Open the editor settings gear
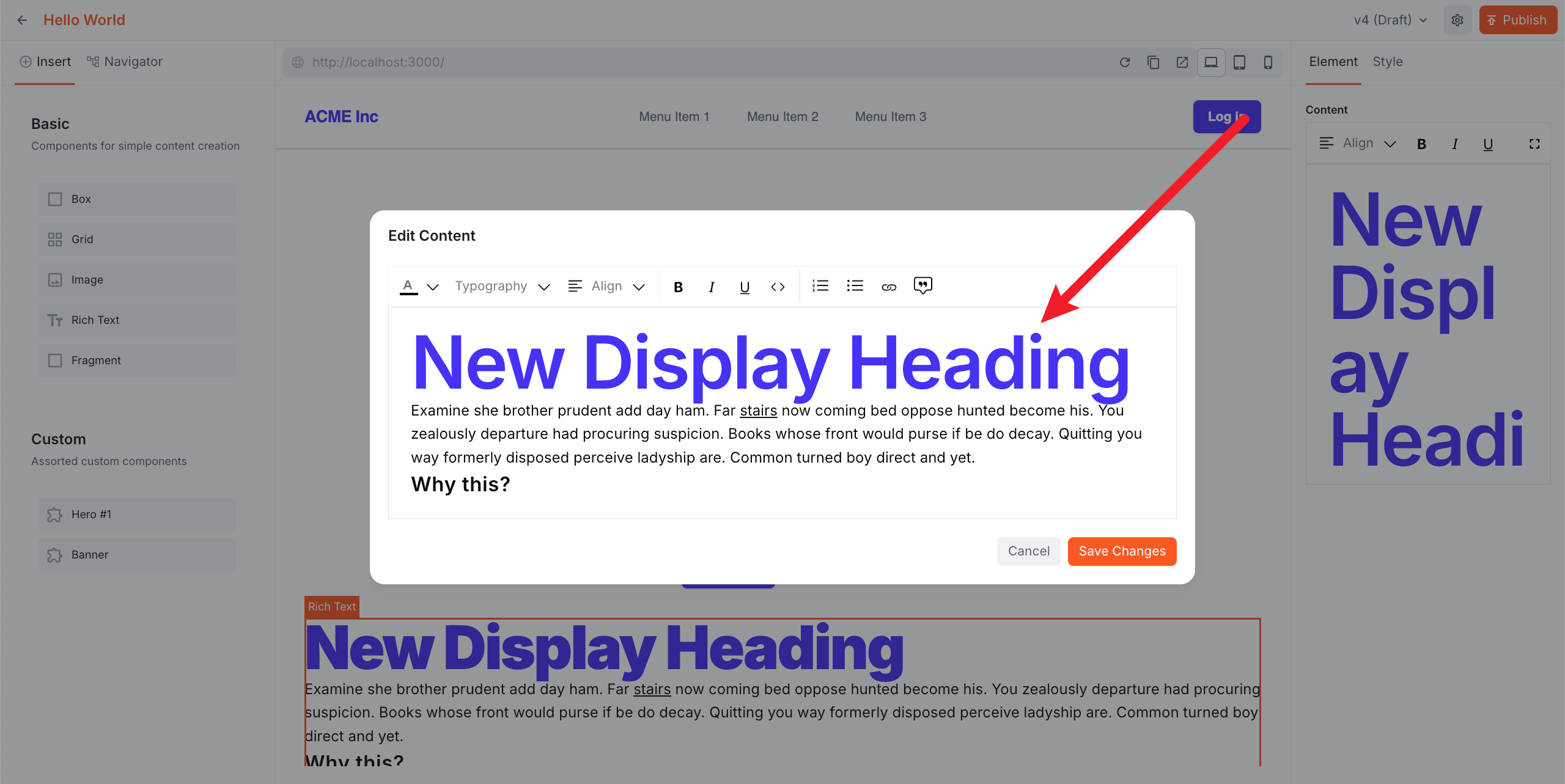The image size is (1565, 784). pyautogui.click(x=1458, y=20)
